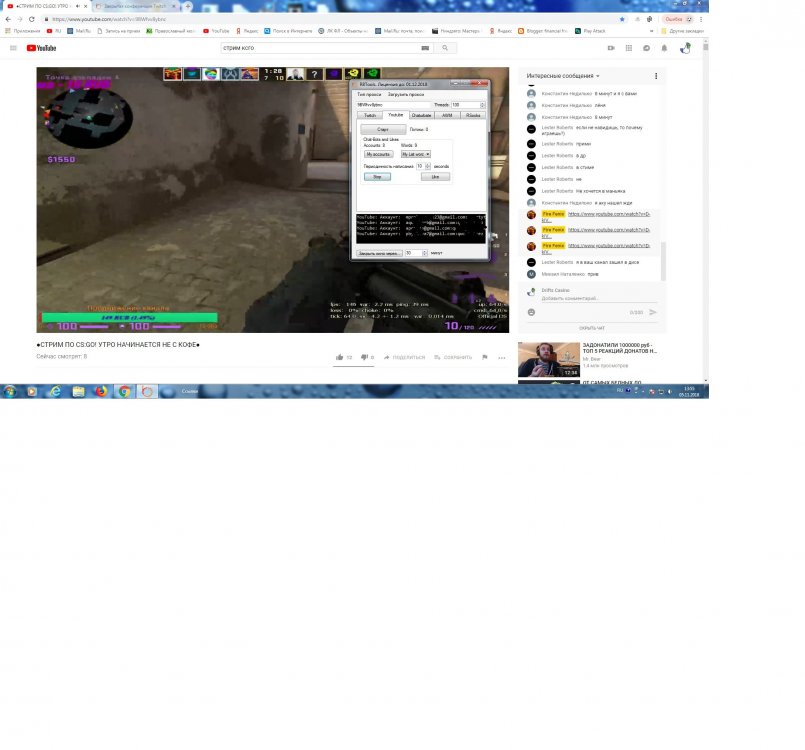Click 'СКРЫТЬ ЧАТ' to hide the chat
Viewport: 805px width, 750px height.
click(x=592, y=328)
